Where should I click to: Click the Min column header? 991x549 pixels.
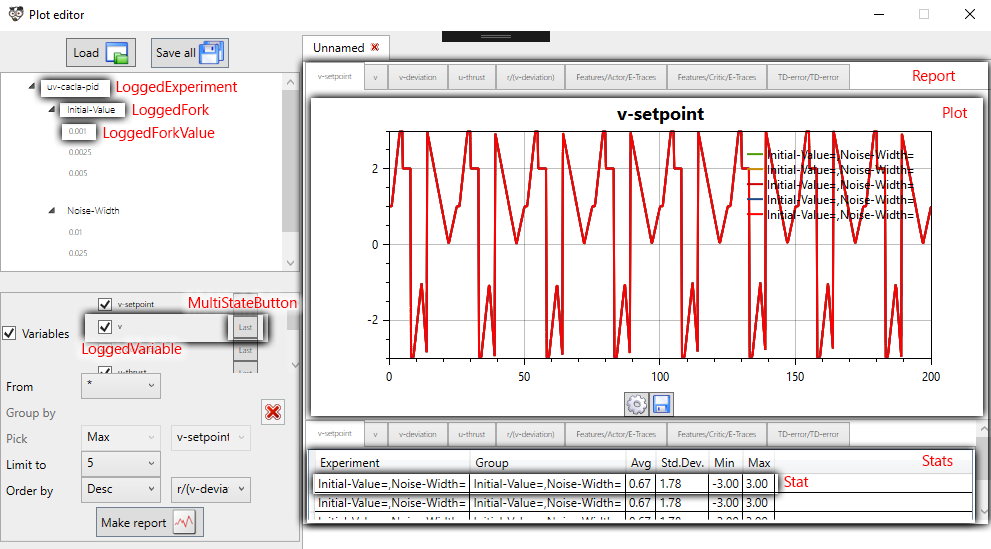[x=725, y=462]
